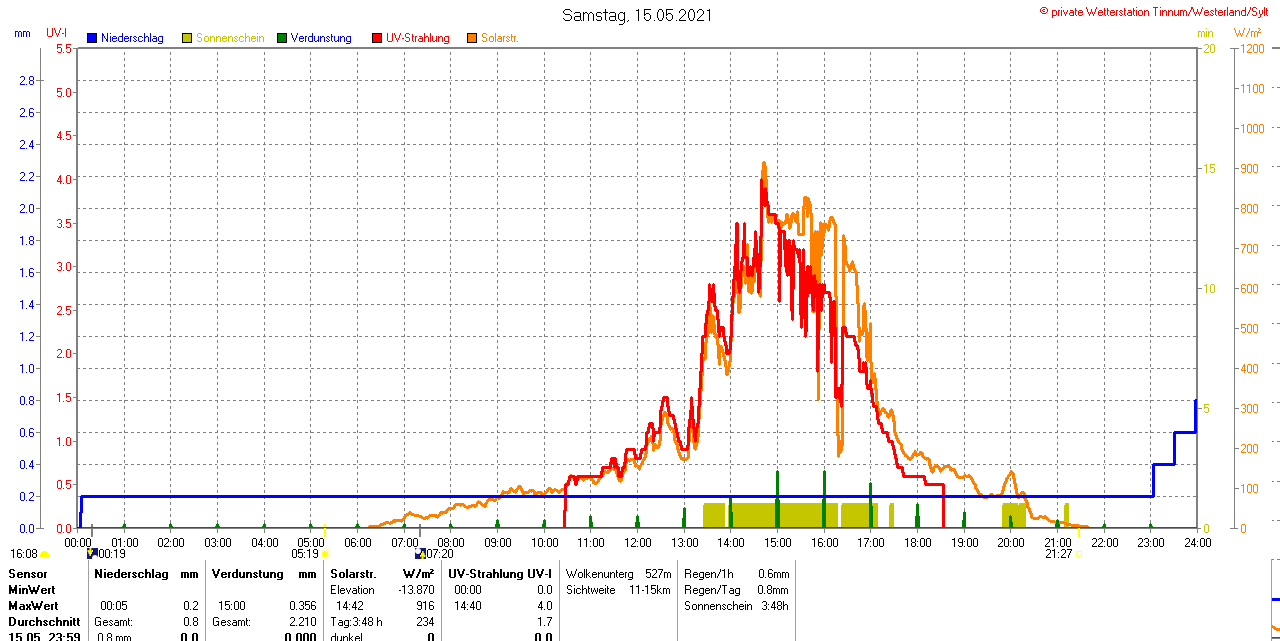Image resolution: width=1280 pixels, height=641 pixels.
Task: Click the Sensor header in stats table
Action: point(27,574)
